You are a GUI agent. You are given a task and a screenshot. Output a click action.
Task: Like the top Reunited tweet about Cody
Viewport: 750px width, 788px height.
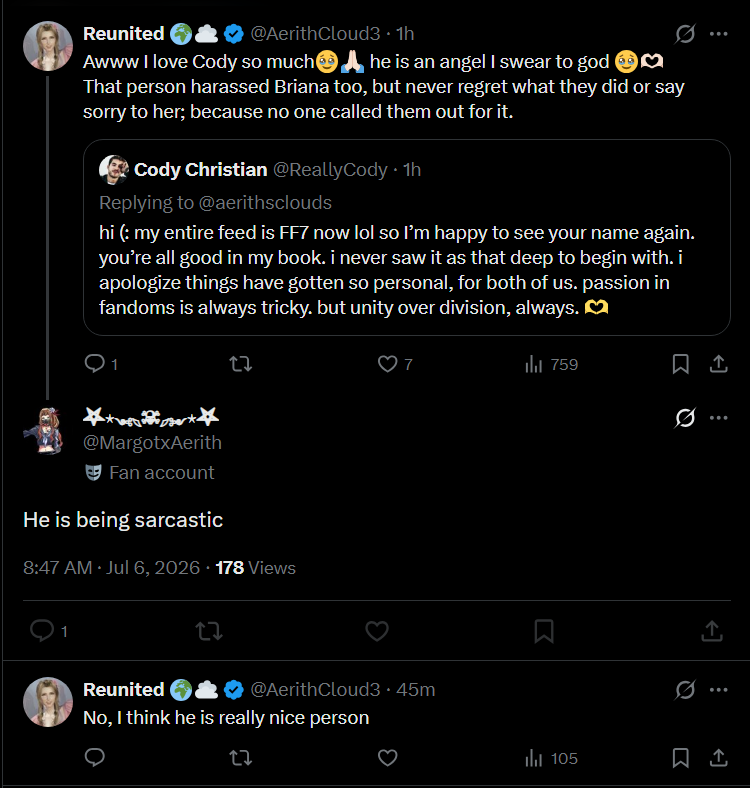point(387,364)
